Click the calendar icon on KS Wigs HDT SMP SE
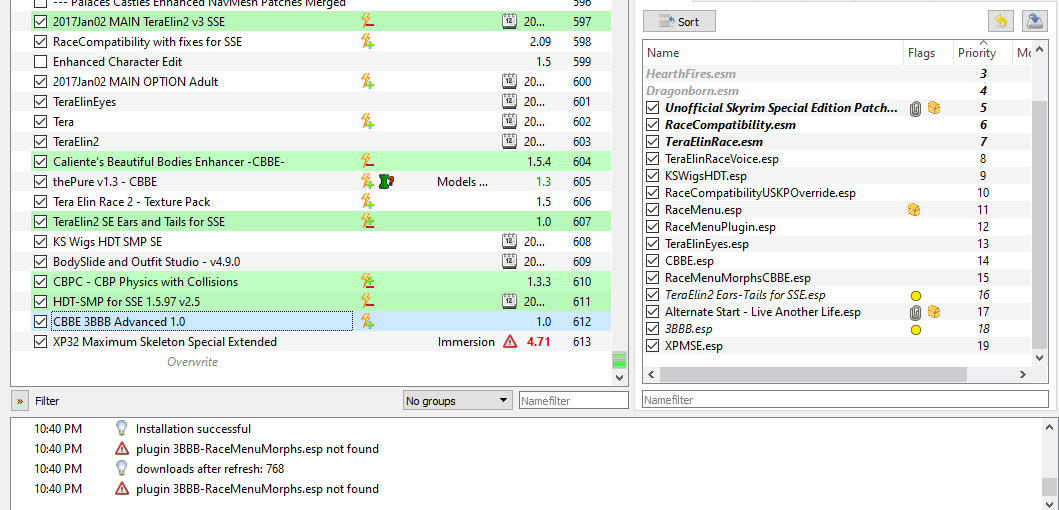This screenshot has width=1059, height=510. 509,241
